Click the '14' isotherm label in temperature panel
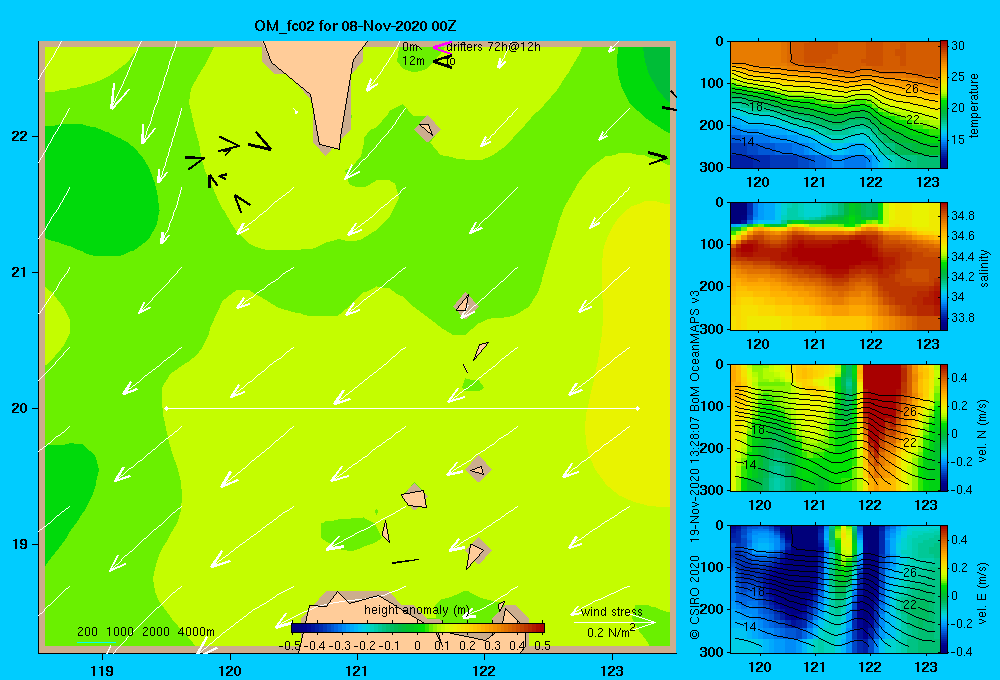The width and height of the screenshot is (1000, 680). (747, 141)
